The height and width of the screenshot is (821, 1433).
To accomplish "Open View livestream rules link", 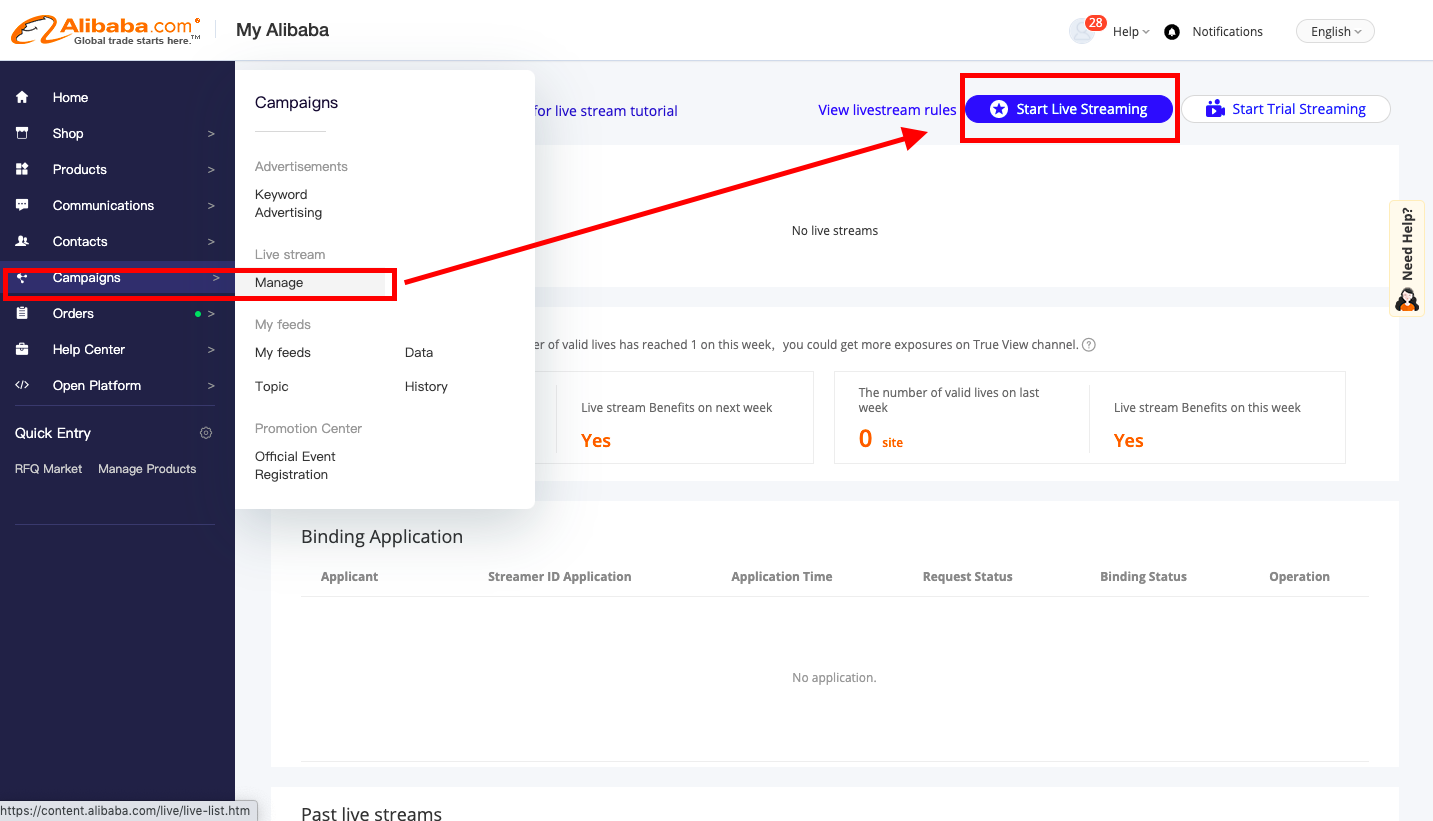I will (x=887, y=110).
